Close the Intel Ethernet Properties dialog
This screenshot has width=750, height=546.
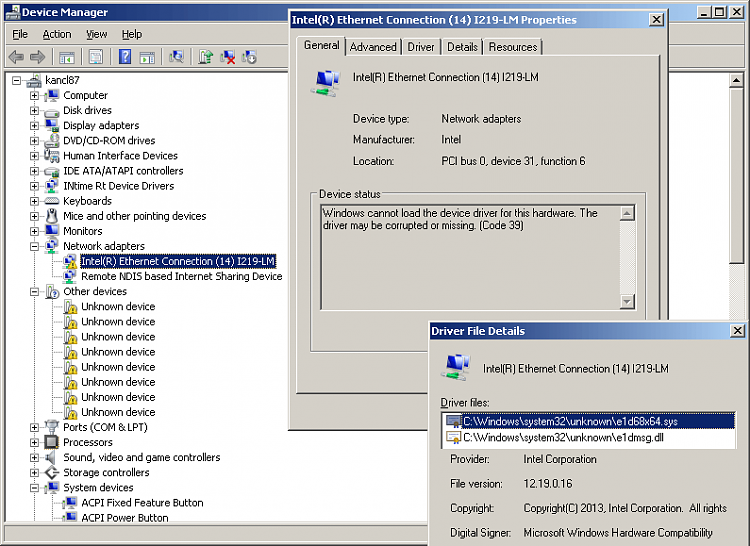click(657, 20)
